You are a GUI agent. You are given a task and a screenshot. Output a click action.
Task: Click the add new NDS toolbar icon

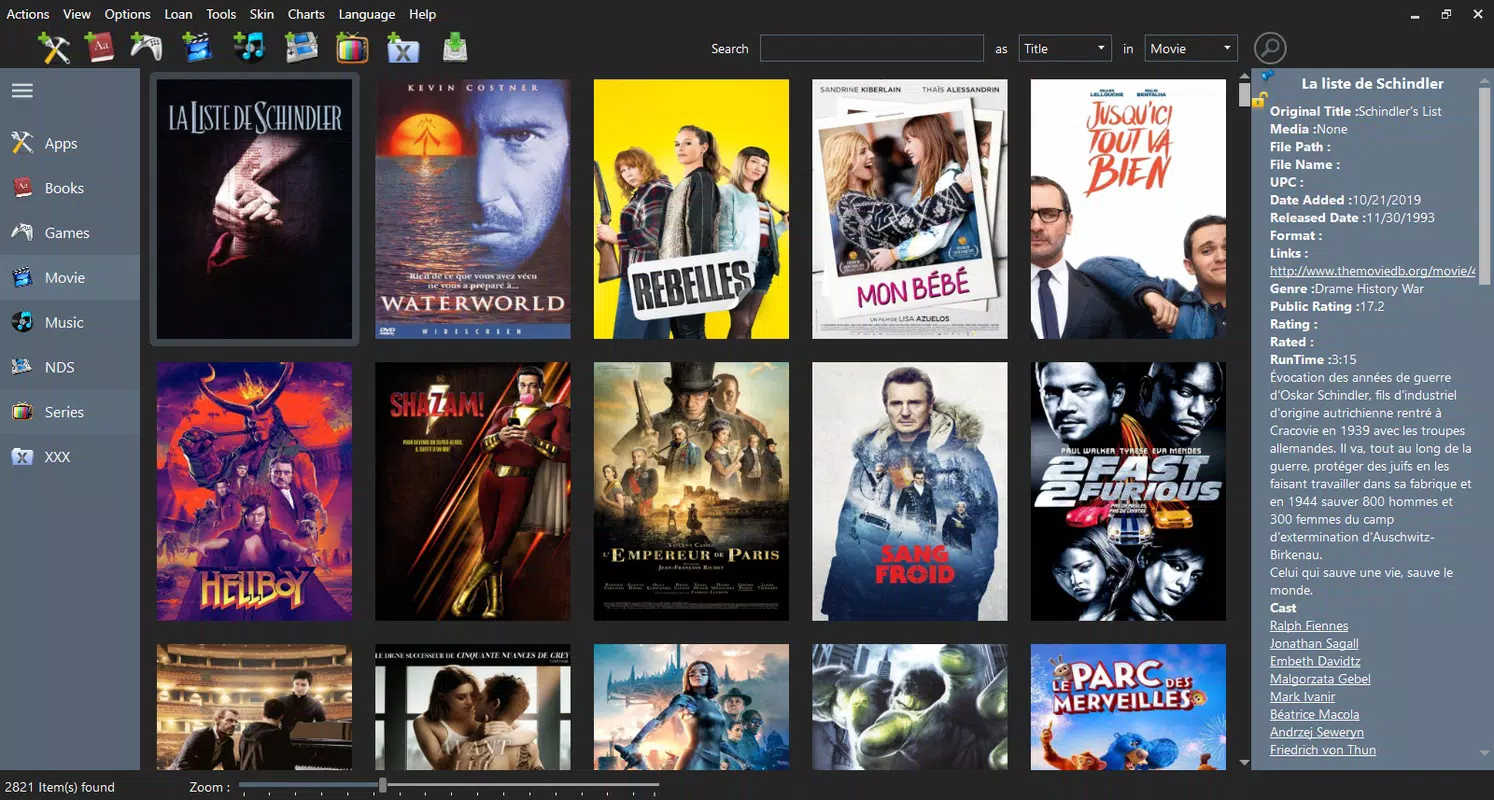[301, 47]
